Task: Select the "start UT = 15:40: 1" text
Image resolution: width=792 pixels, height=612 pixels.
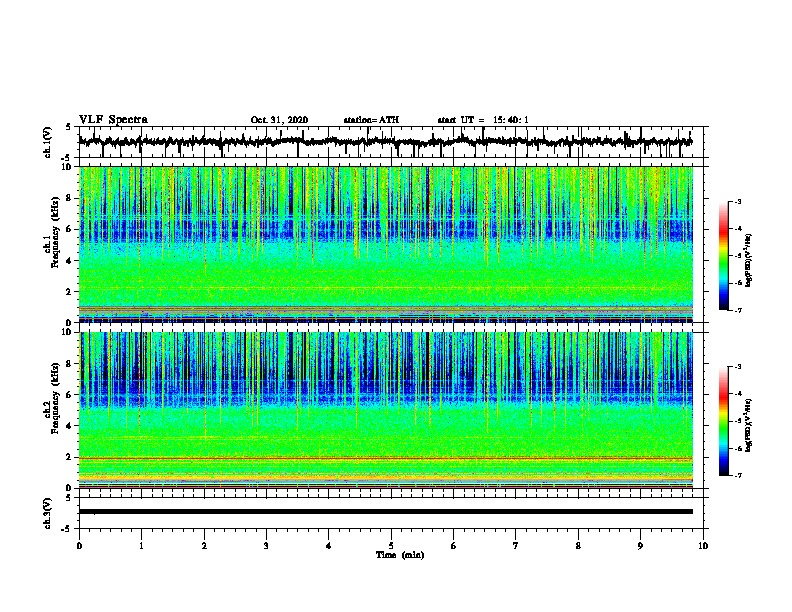Action: [483, 120]
